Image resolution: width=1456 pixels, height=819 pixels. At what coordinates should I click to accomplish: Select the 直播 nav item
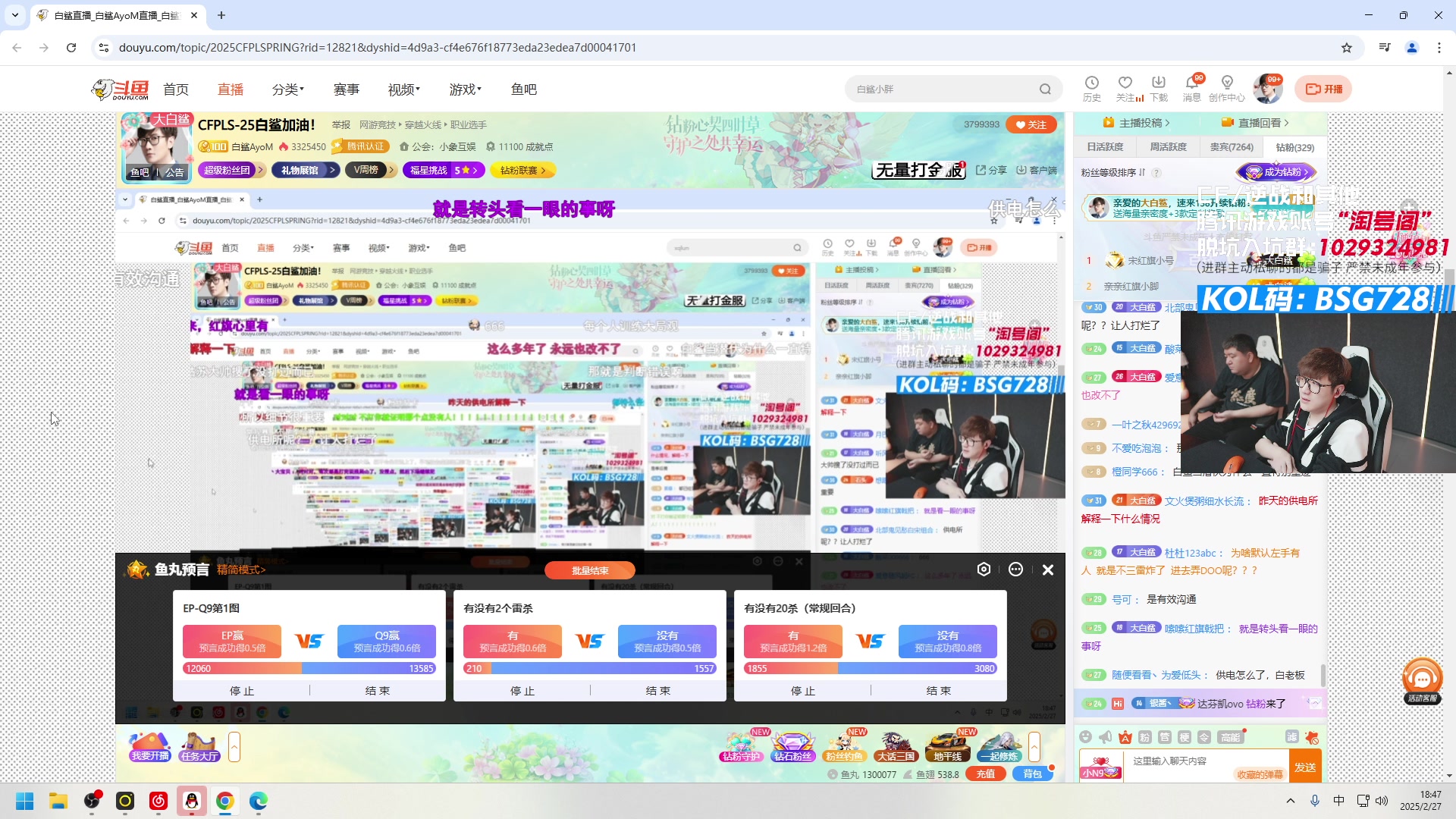231,89
